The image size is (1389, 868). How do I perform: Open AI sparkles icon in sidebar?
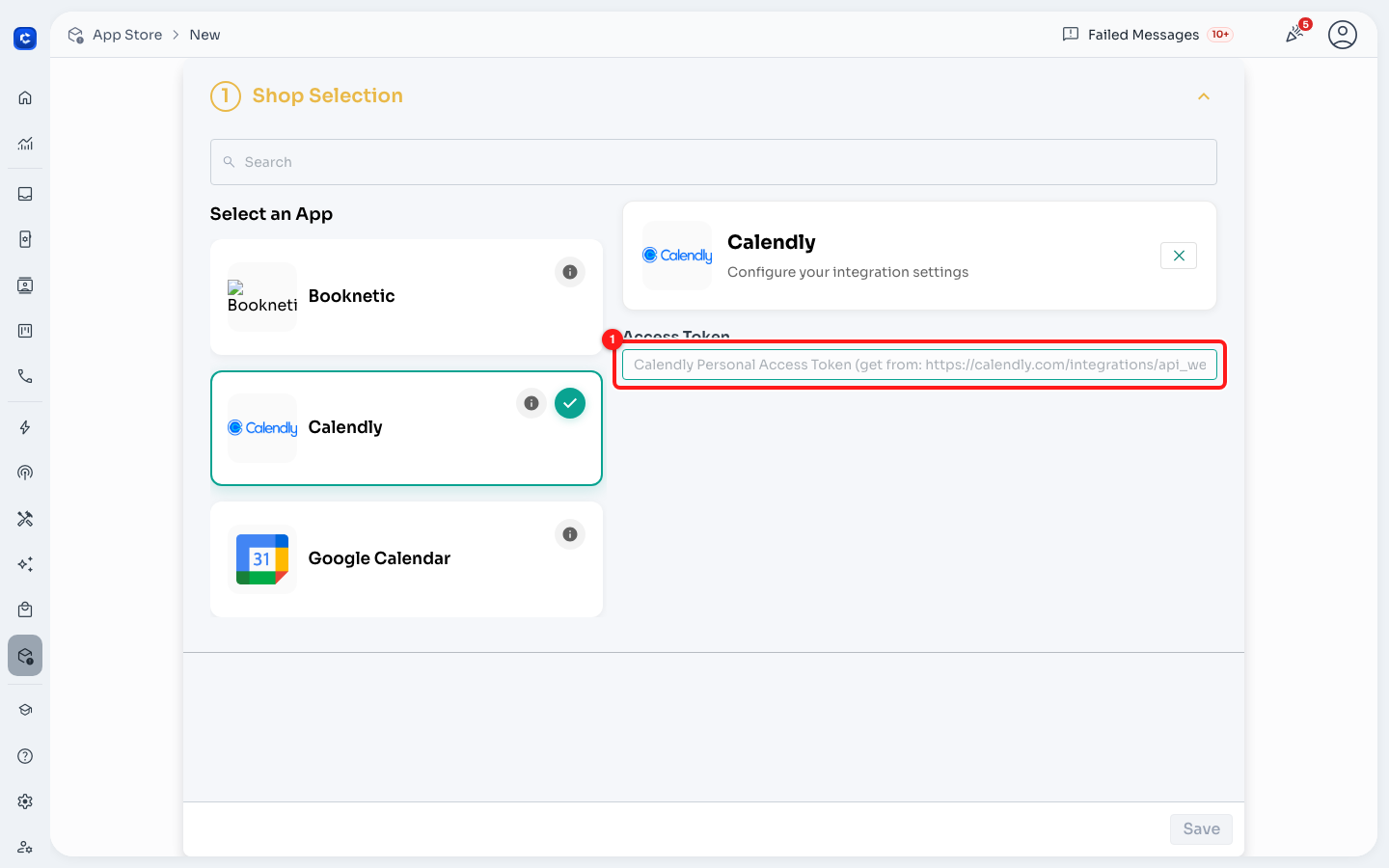(25, 564)
